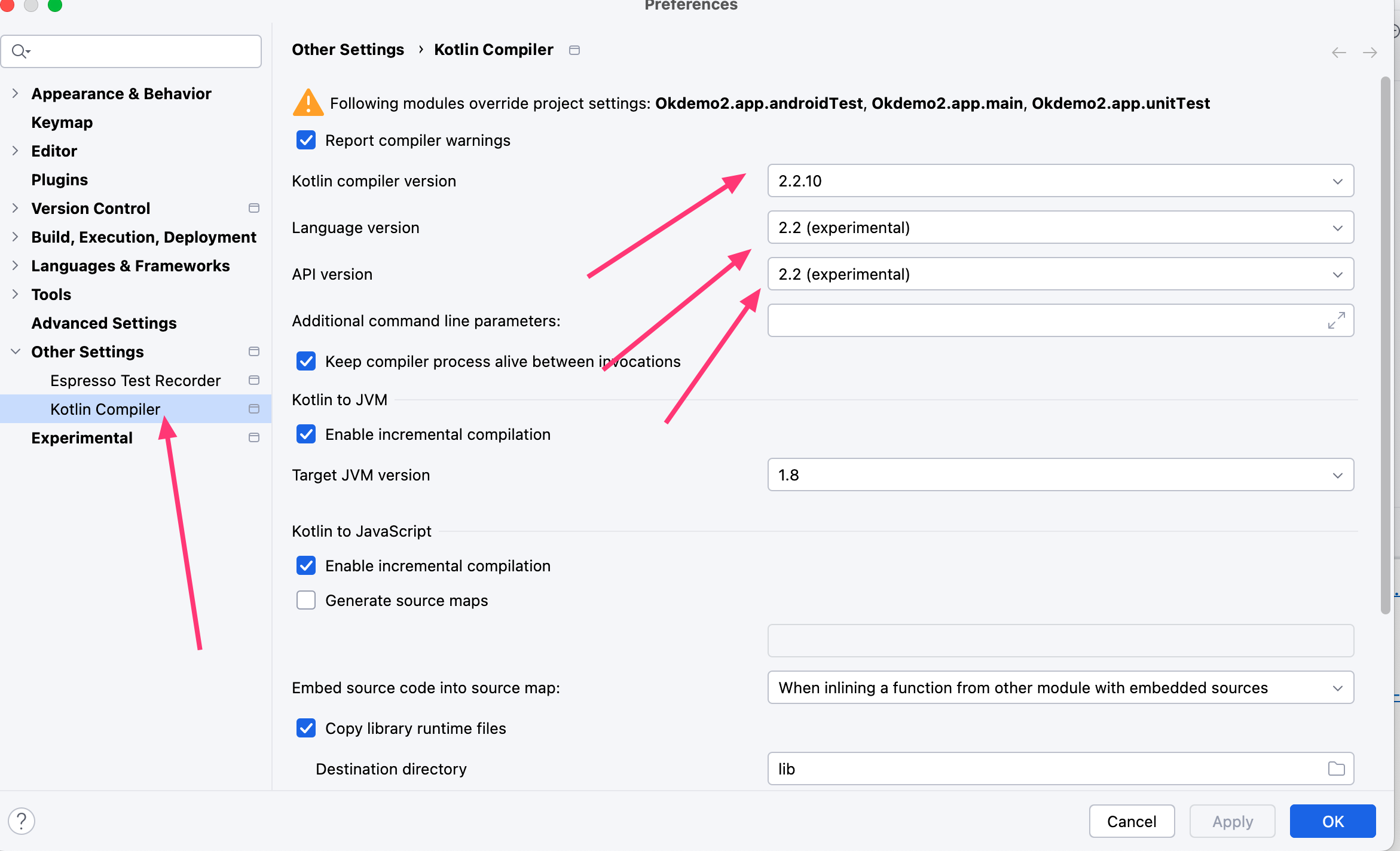Open the Plugins settings page

[x=59, y=180]
